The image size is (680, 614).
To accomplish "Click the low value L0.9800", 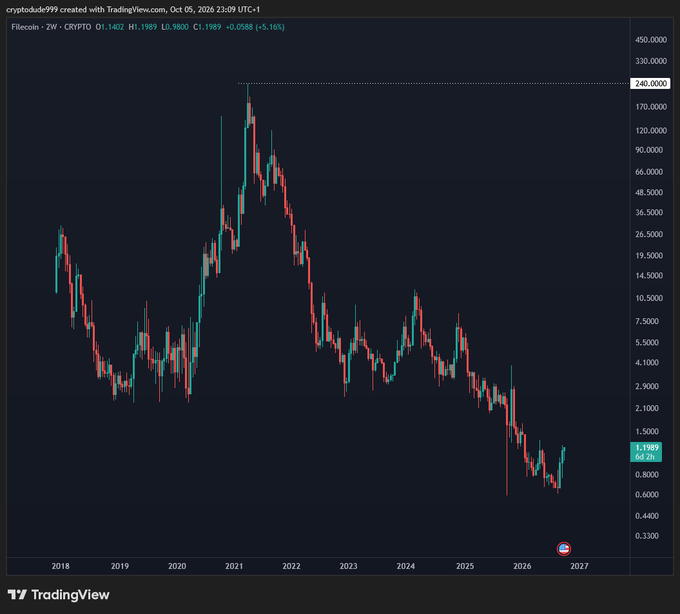I will pyautogui.click(x=175, y=27).
